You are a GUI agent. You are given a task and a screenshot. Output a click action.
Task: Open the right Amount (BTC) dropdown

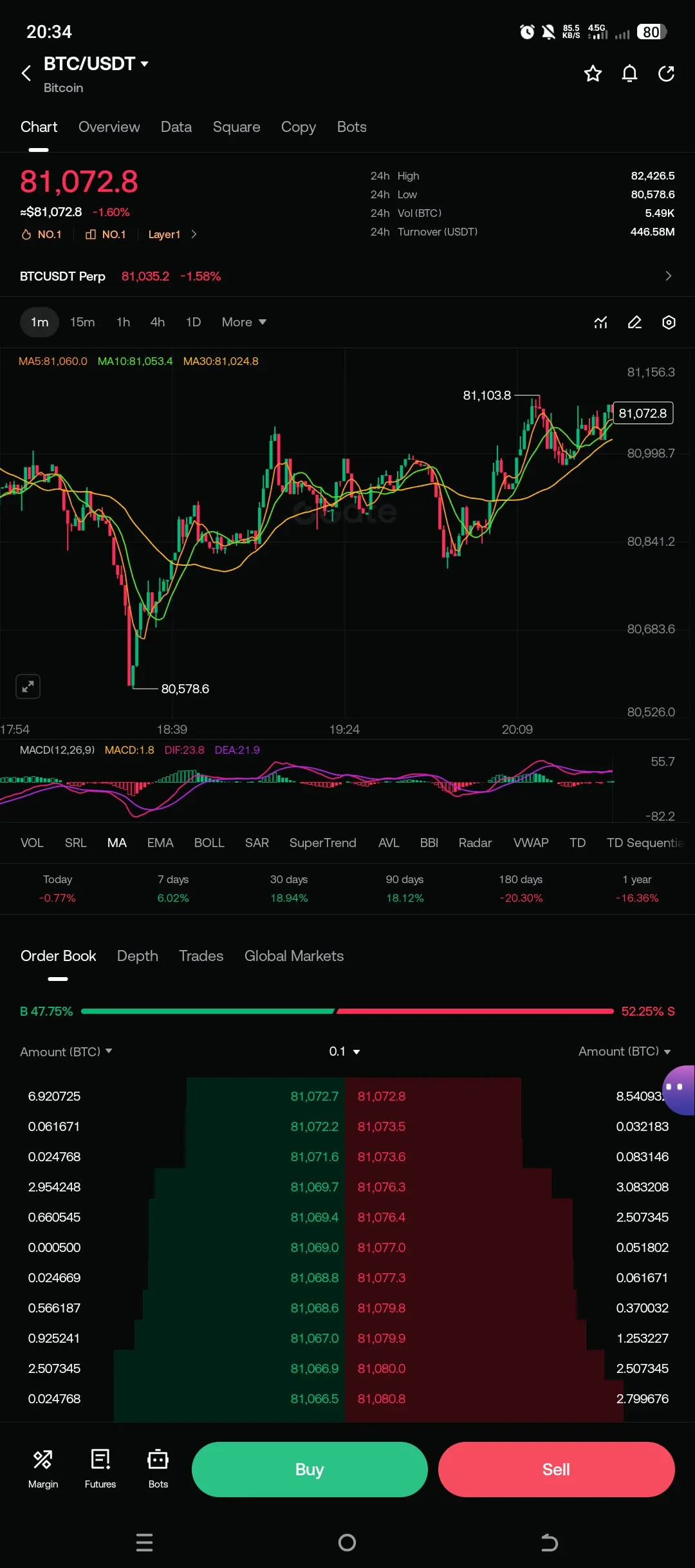pyautogui.click(x=625, y=1051)
